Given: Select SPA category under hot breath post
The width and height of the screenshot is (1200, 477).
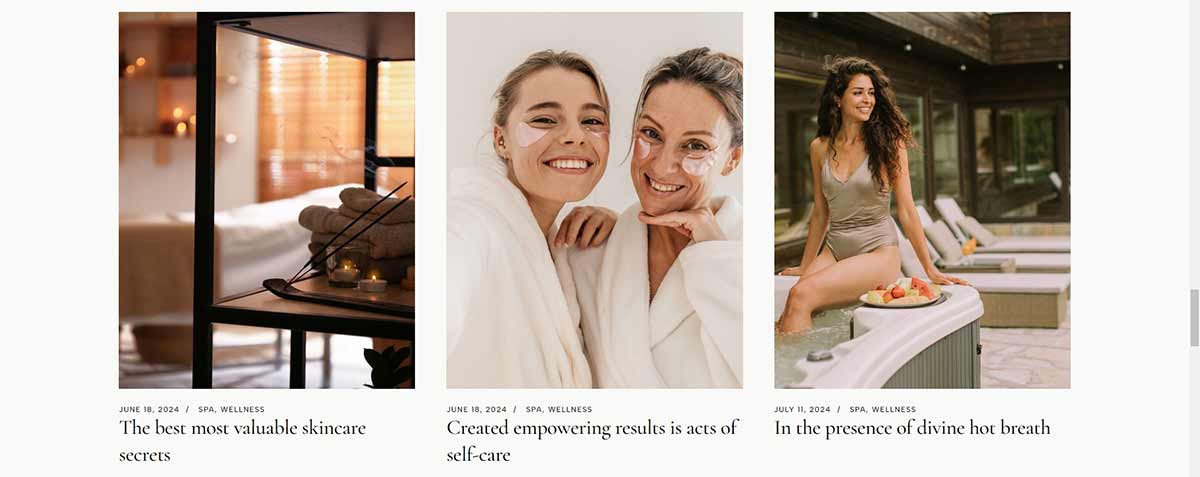Looking at the screenshot, I should pyautogui.click(x=858, y=409).
